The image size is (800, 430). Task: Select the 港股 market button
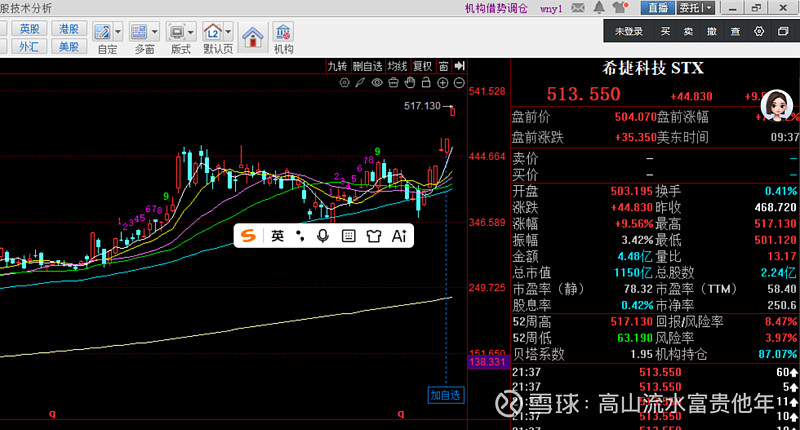pos(69,29)
